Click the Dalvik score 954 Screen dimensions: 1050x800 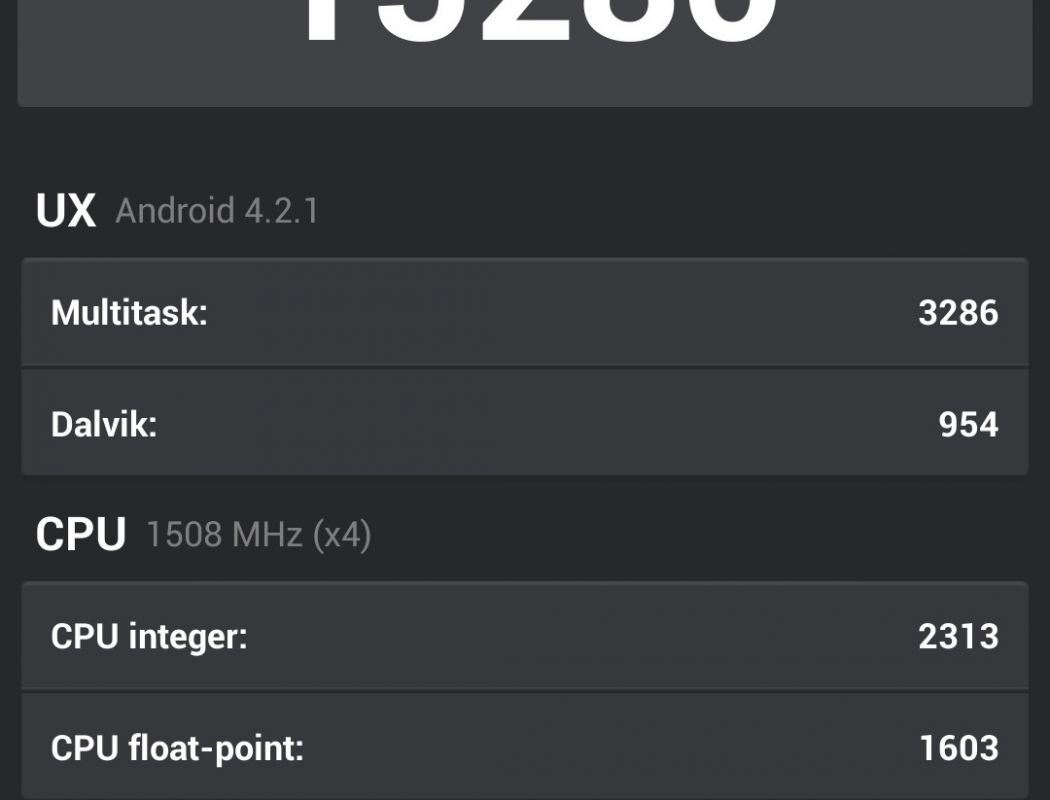click(x=968, y=425)
